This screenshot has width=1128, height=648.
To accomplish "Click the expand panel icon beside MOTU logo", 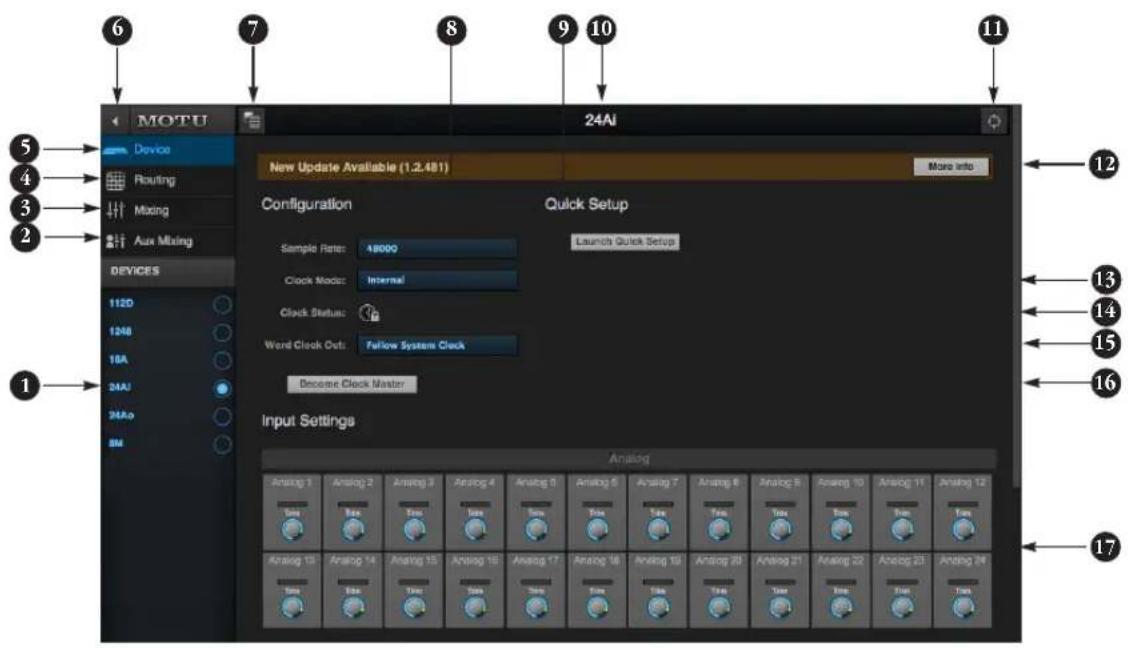I will pos(253,120).
